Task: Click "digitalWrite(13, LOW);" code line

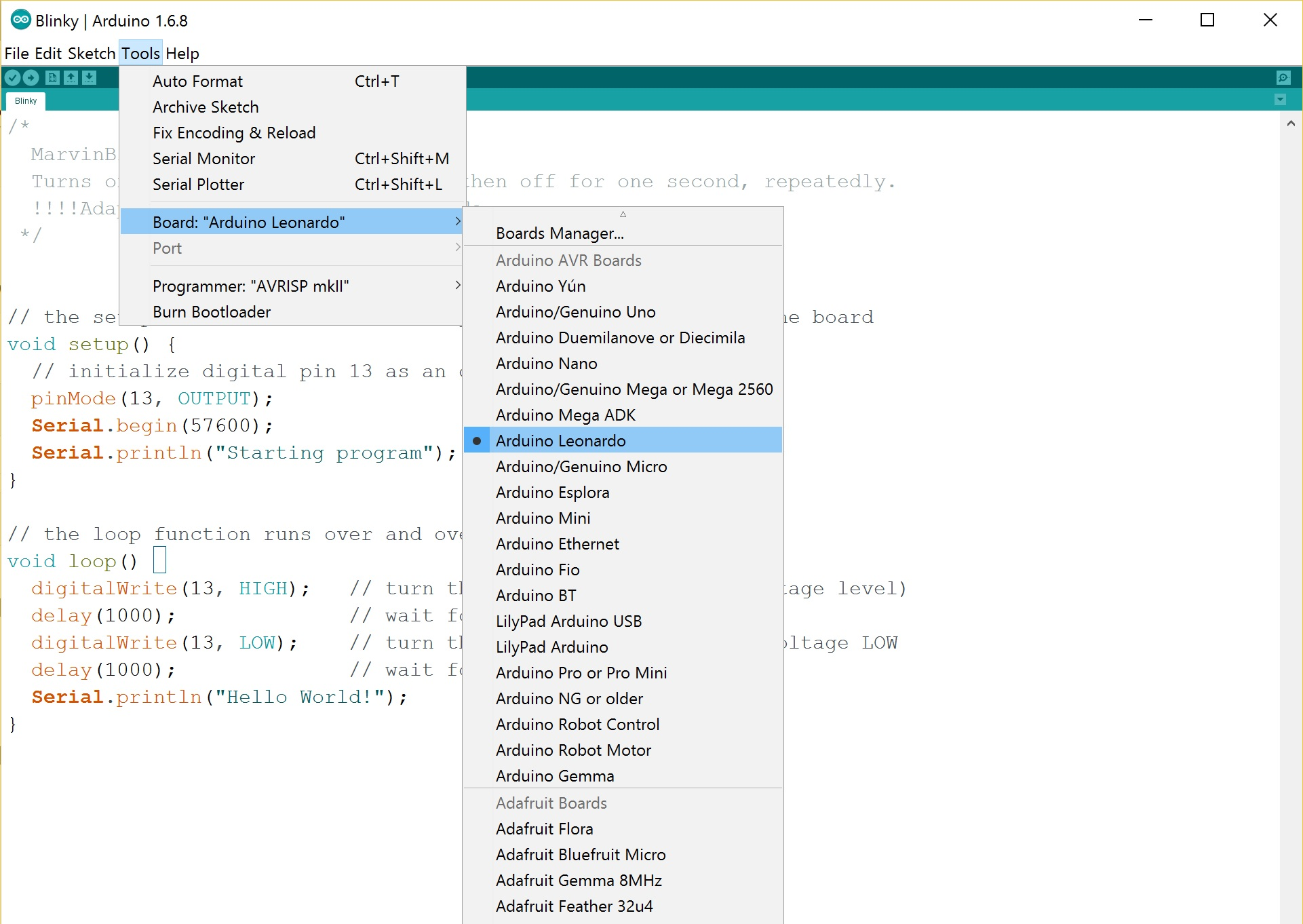Action: pos(164,643)
